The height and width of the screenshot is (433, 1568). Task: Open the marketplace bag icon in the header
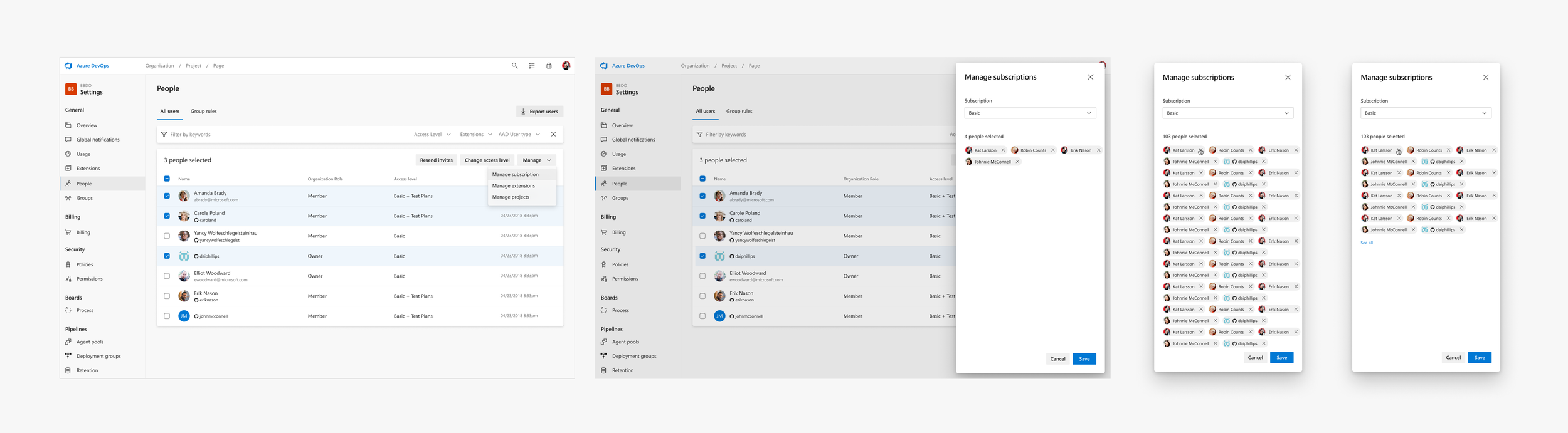549,66
